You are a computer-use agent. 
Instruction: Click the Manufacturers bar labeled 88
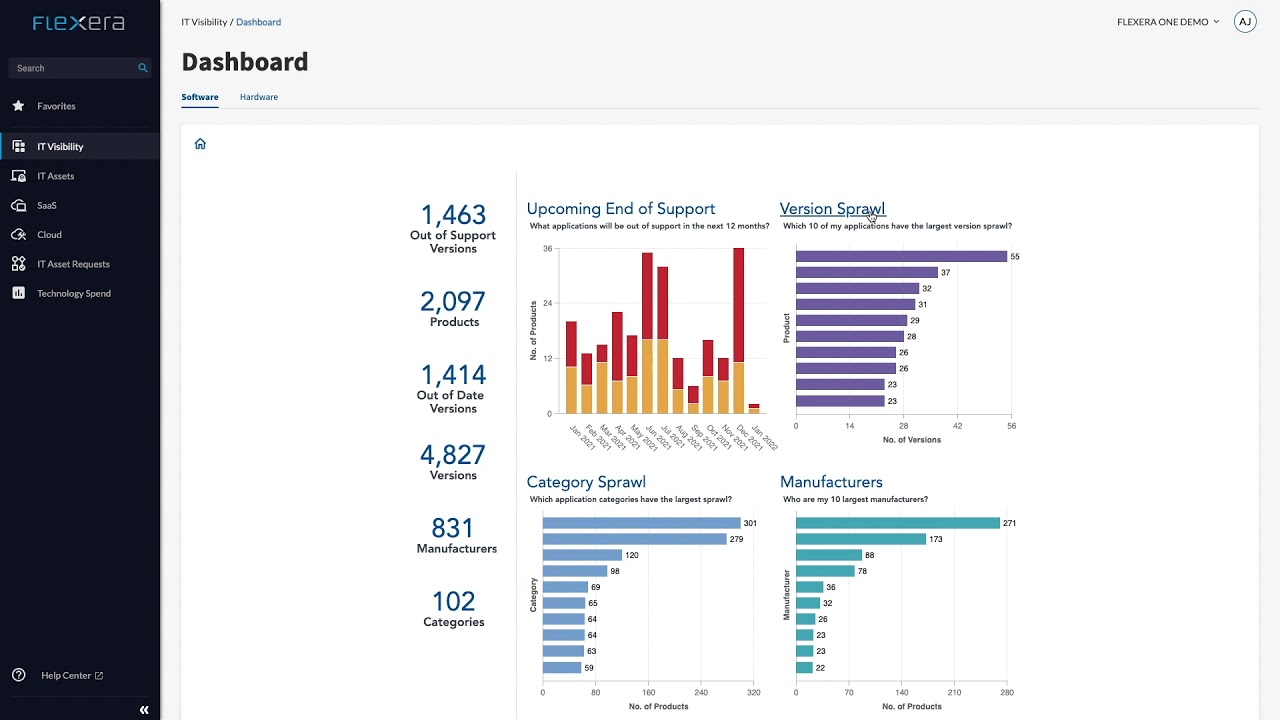pyautogui.click(x=829, y=555)
